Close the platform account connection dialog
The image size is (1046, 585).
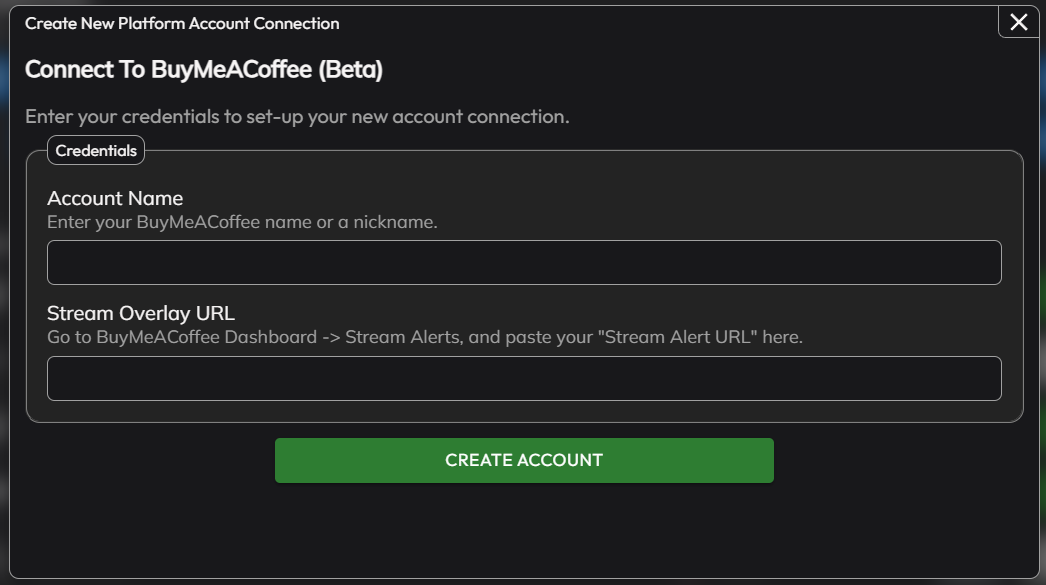pyautogui.click(x=1018, y=22)
